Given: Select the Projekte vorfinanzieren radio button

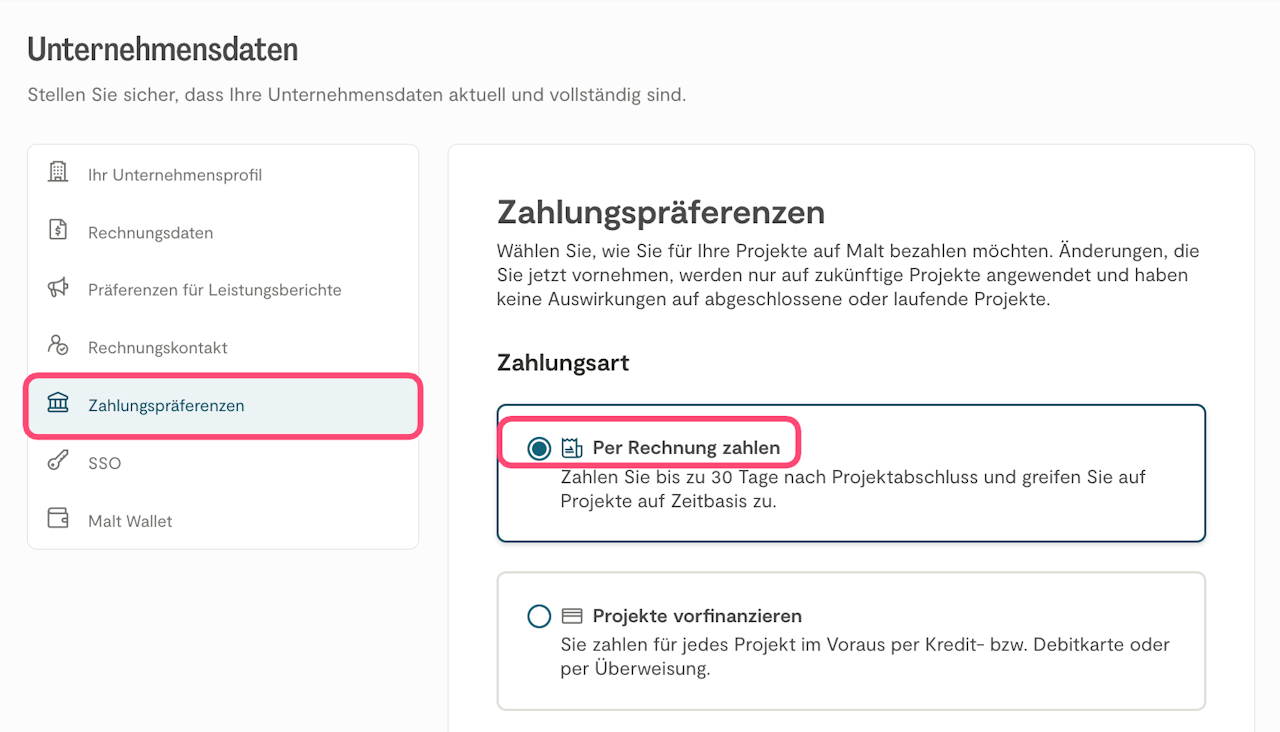Looking at the screenshot, I should 539,616.
